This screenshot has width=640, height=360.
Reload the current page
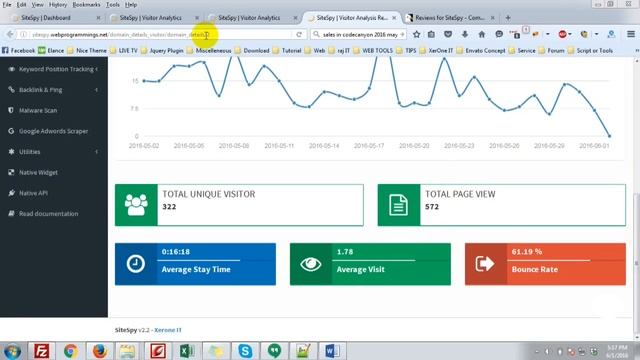coord(299,35)
